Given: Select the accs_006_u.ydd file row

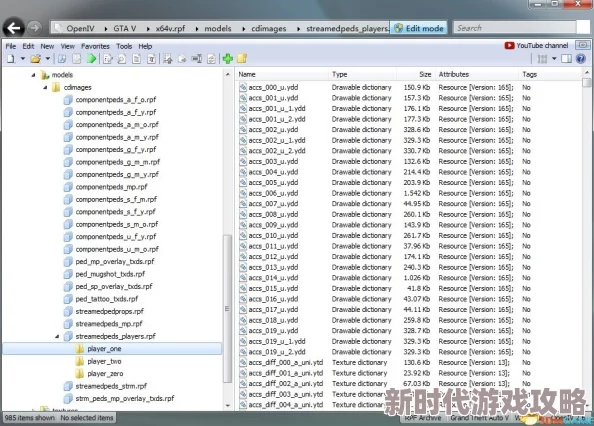Looking at the screenshot, I should click(x=408, y=193).
